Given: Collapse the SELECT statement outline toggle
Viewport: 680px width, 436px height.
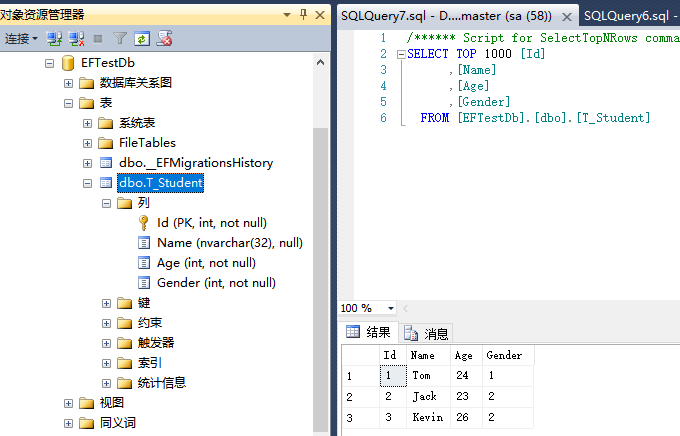Looking at the screenshot, I should (x=401, y=54).
